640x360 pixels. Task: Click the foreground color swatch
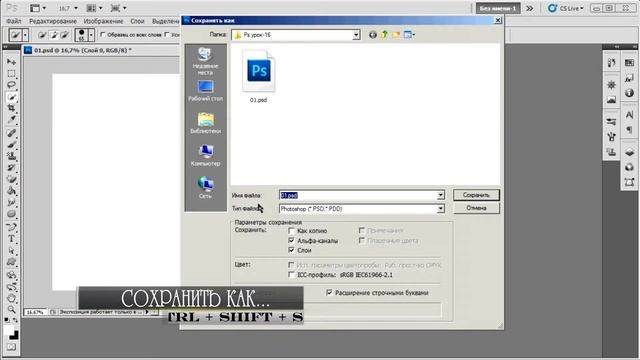9,330
